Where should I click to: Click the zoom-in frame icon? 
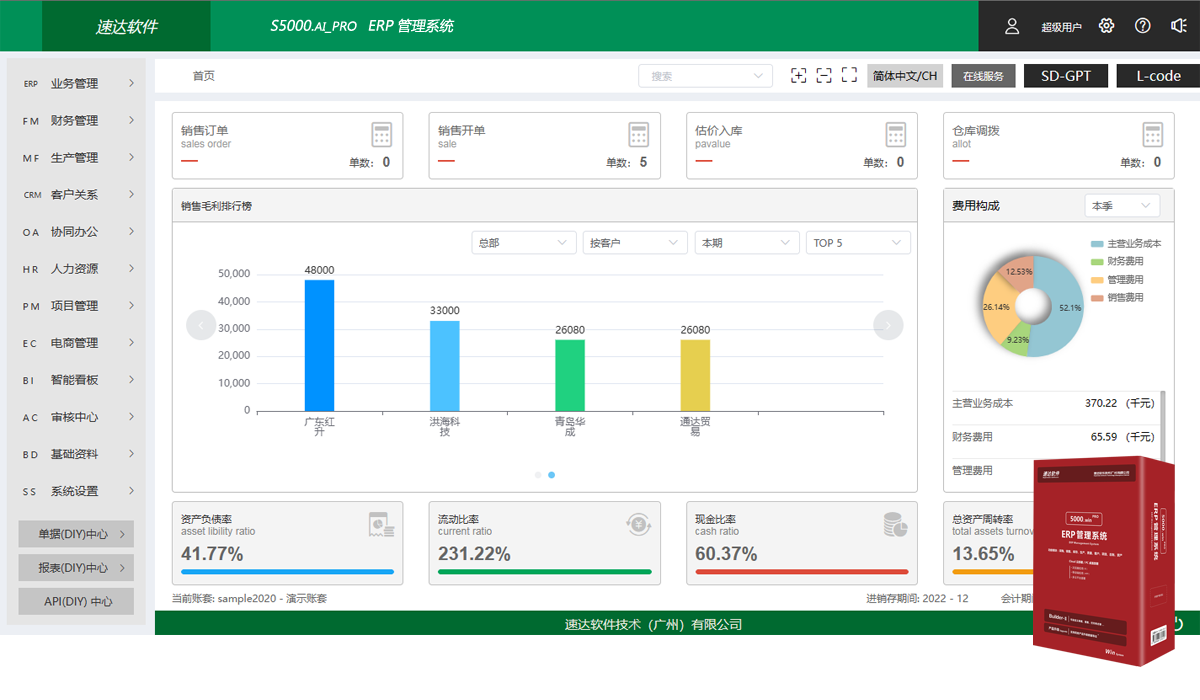[798, 75]
